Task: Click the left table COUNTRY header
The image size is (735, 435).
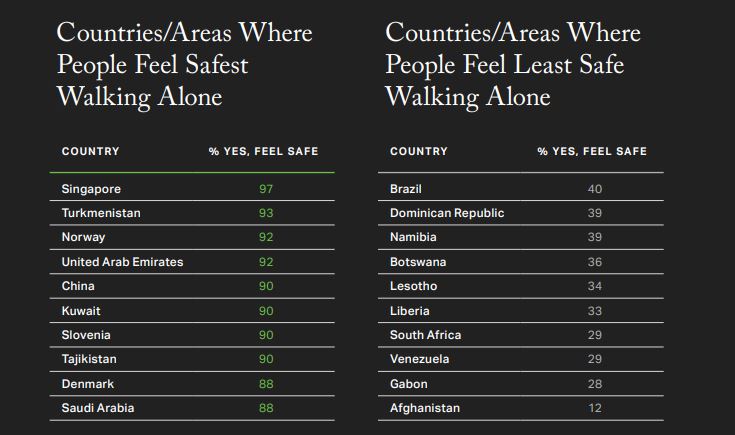Action: 90,152
